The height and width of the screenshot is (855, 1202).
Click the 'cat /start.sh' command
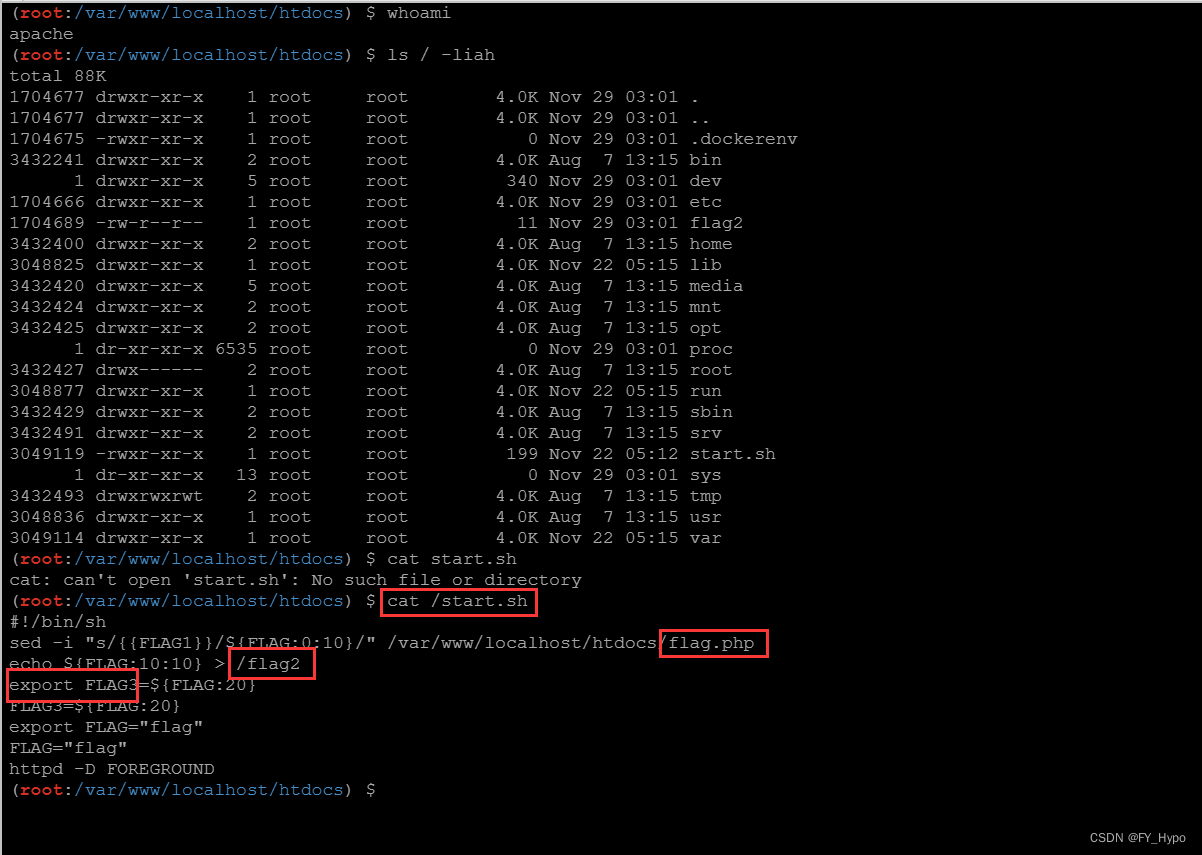tap(457, 601)
